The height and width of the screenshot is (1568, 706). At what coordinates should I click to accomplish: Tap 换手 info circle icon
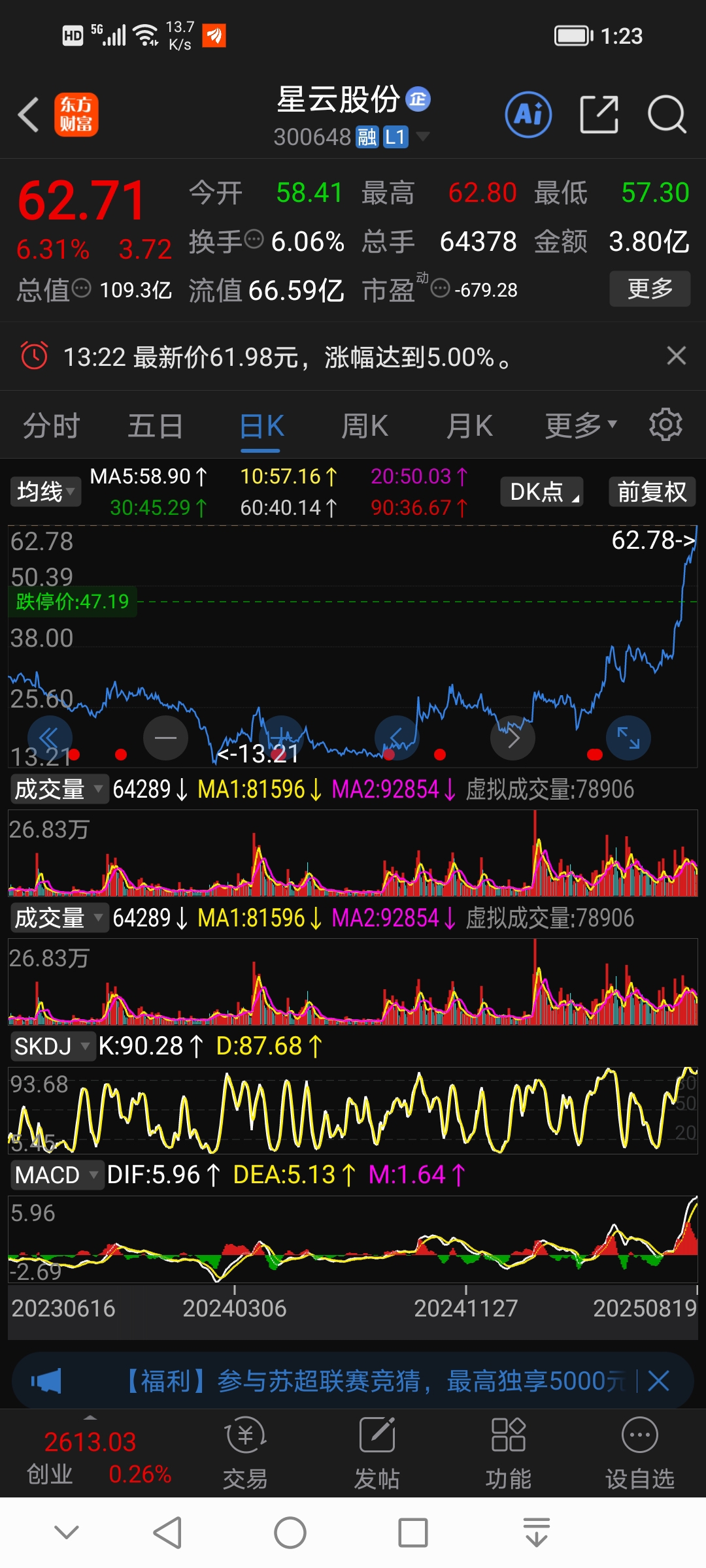click(x=254, y=240)
